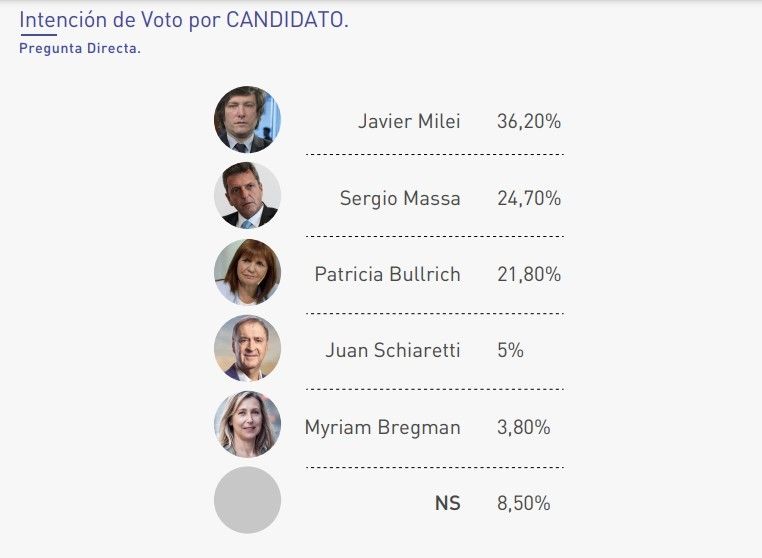Select the Javier Milei name text
Screen dimensions: 762x558
tap(409, 122)
